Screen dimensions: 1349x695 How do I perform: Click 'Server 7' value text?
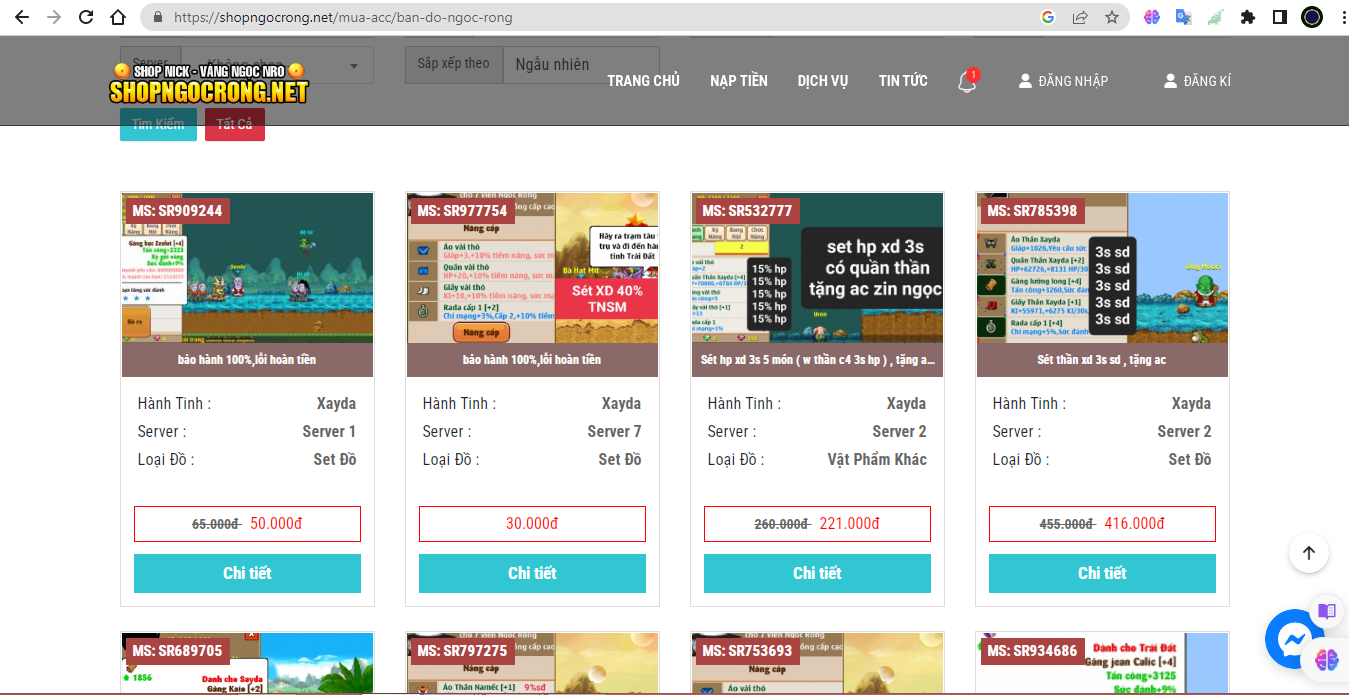pos(615,432)
